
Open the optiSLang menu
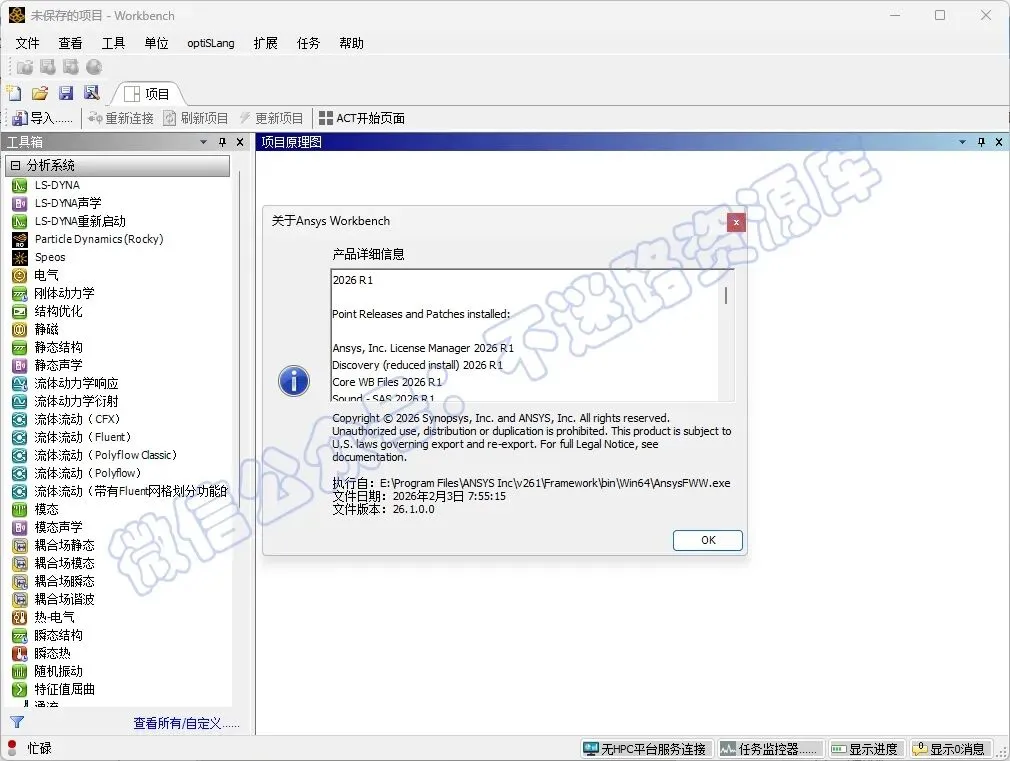point(211,43)
